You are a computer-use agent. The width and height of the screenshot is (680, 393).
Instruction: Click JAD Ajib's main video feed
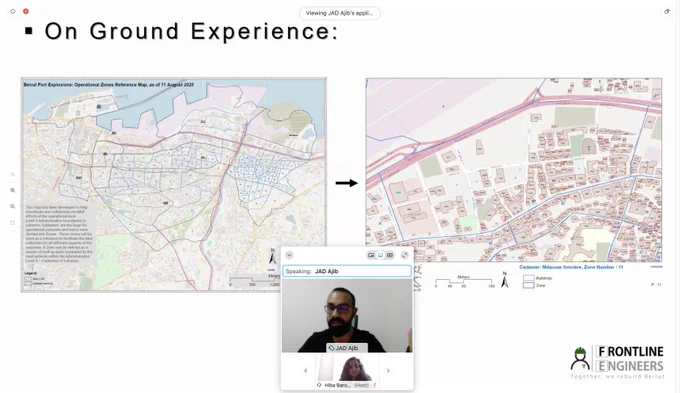(x=347, y=315)
